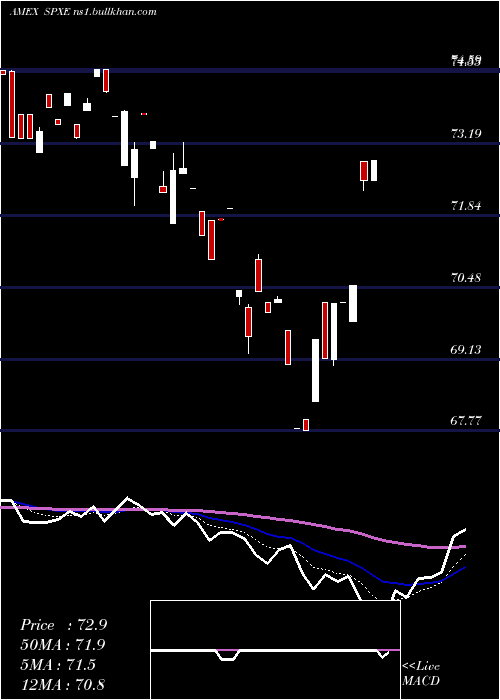Click the 12MA : 70.8 readout

62,684
